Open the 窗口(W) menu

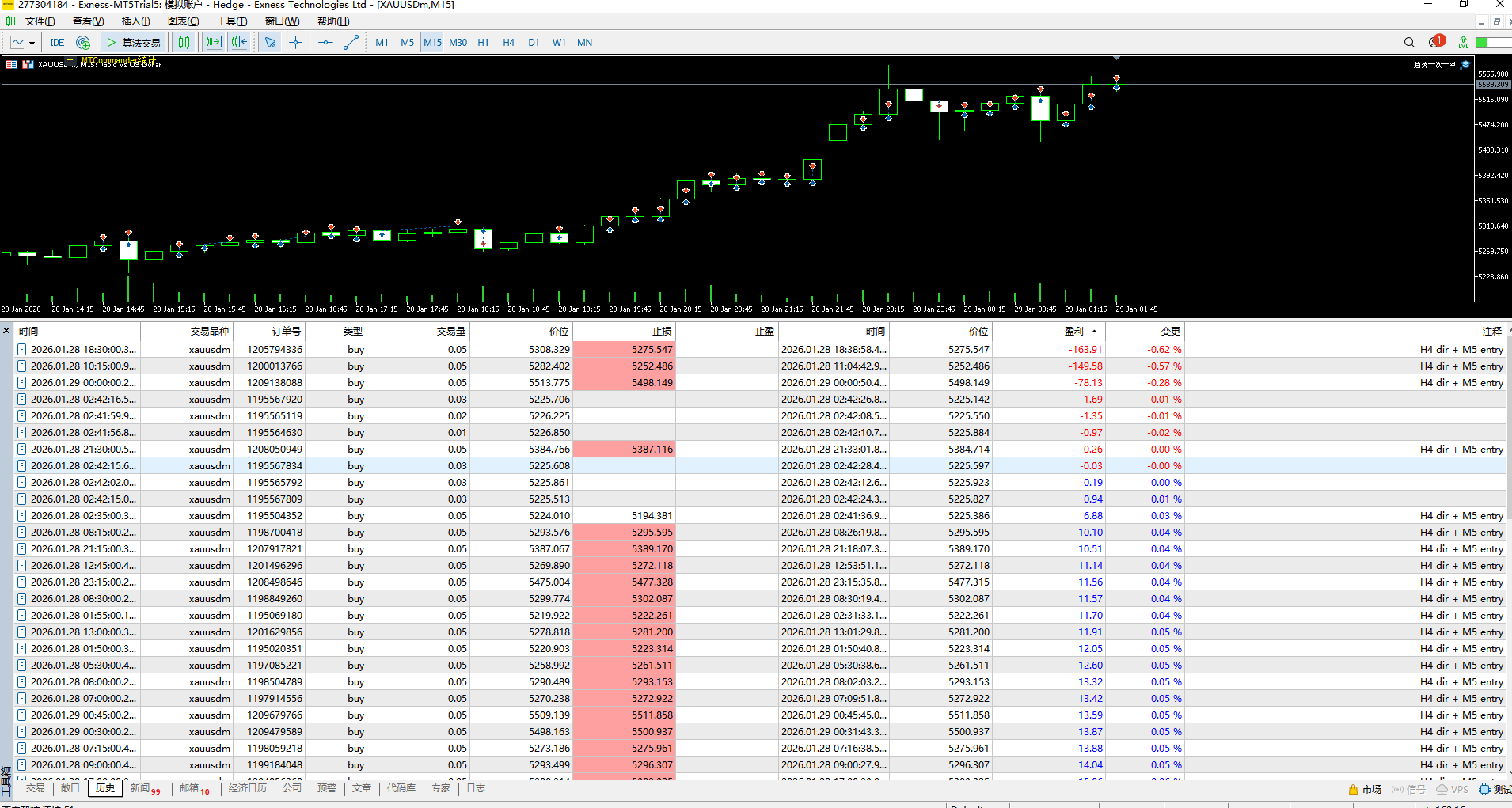coord(282,21)
